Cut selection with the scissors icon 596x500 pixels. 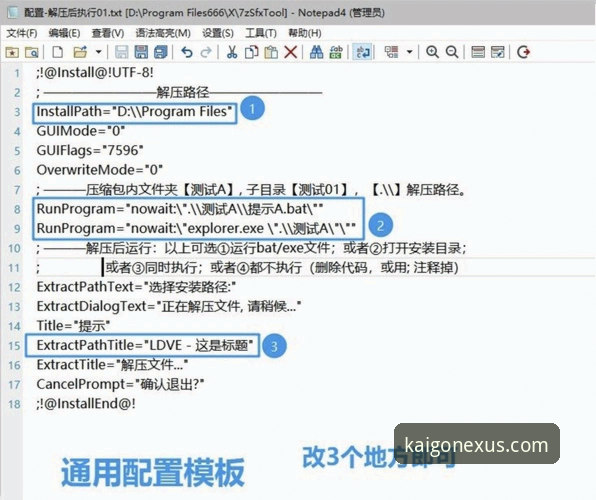coord(232,52)
